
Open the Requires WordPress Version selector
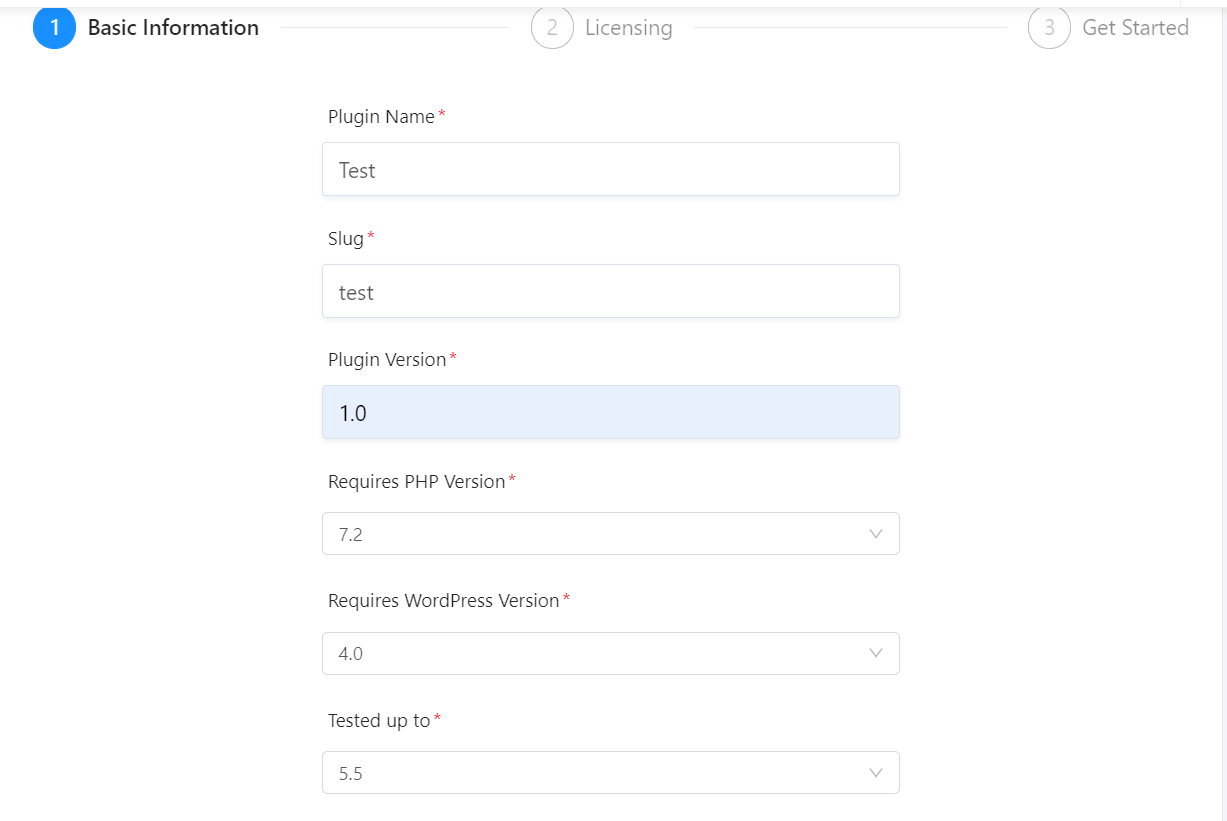[x=610, y=653]
